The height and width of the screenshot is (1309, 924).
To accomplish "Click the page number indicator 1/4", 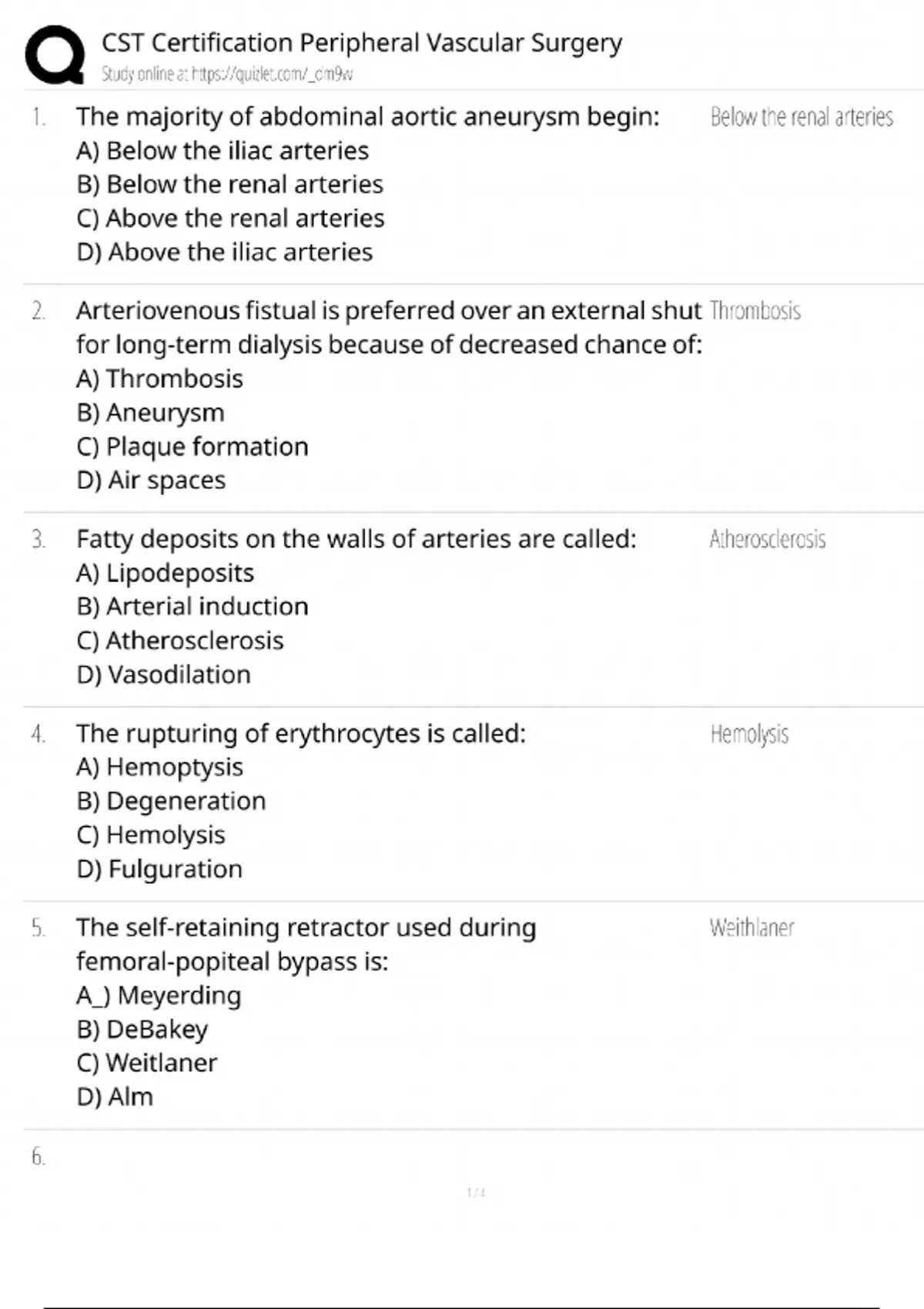I will tap(476, 1193).
